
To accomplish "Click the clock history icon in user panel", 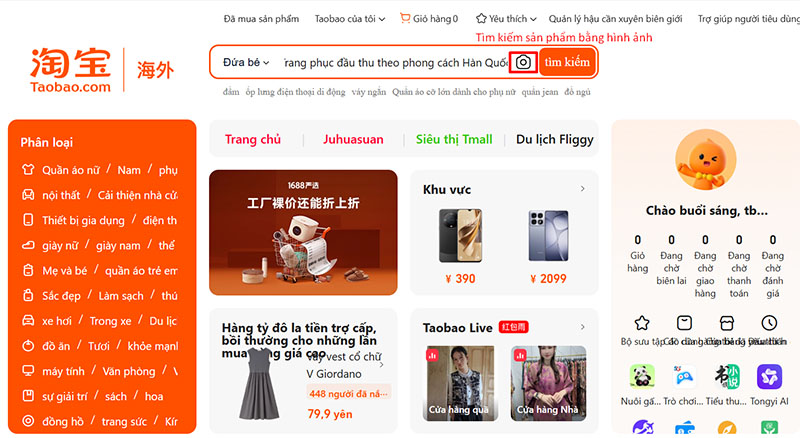I will coord(769,323).
